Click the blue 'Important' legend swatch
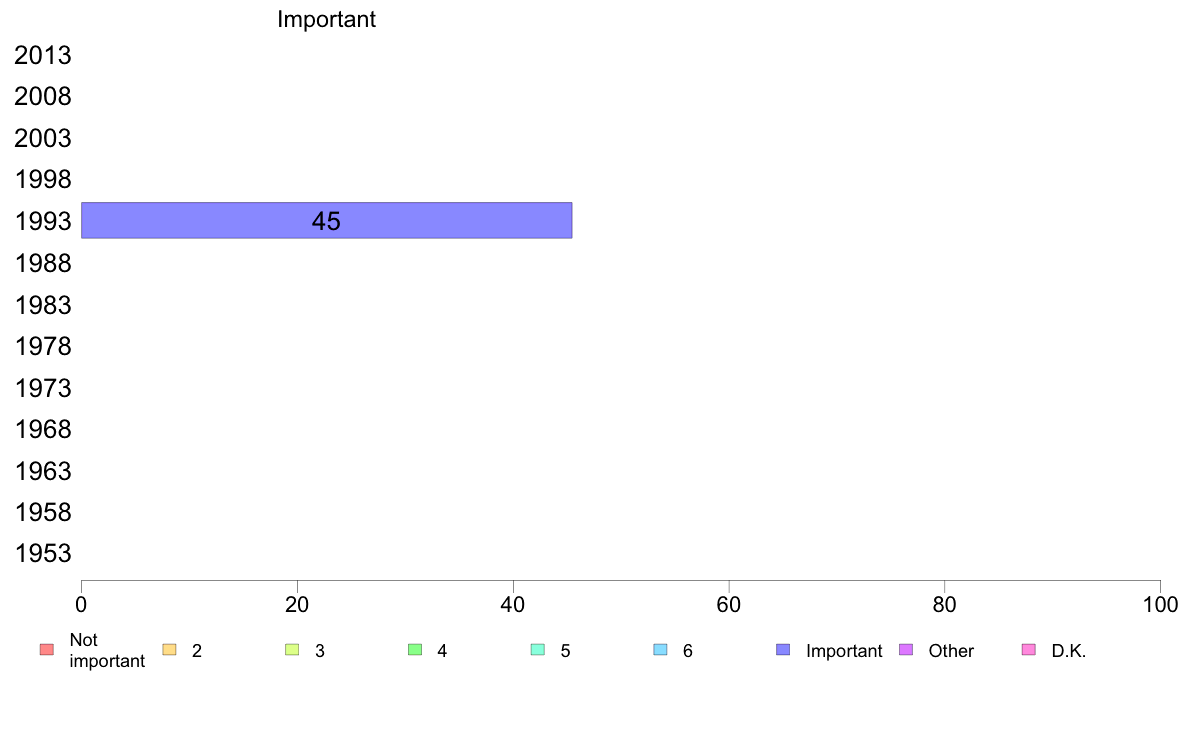The width and height of the screenshot is (1188, 736). [783, 650]
